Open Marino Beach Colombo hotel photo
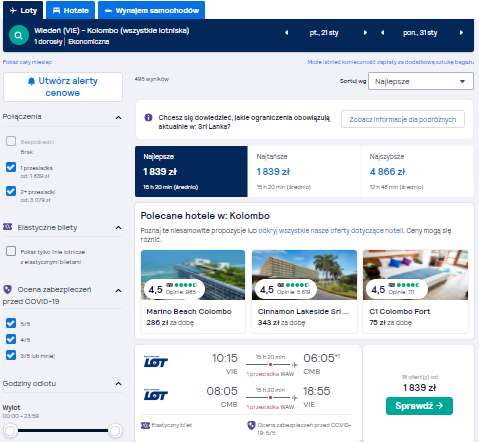 point(193,275)
